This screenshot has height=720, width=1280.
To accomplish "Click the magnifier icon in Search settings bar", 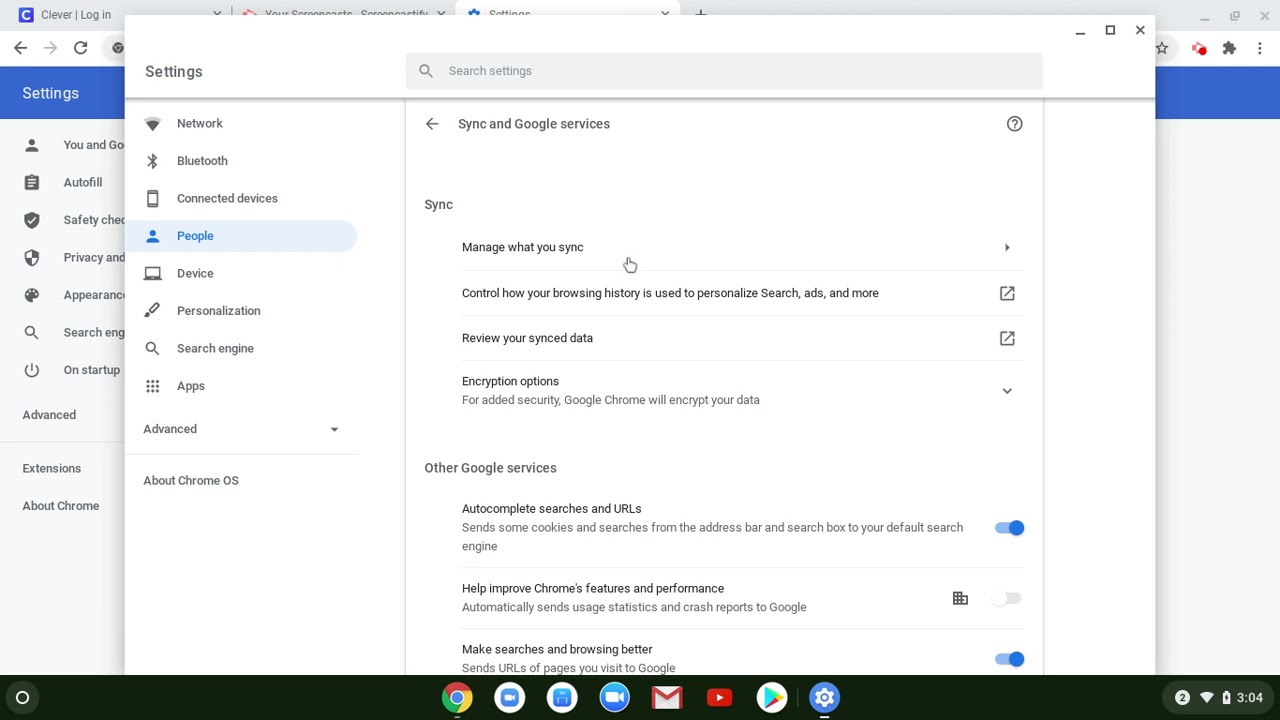I will [426, 71].
